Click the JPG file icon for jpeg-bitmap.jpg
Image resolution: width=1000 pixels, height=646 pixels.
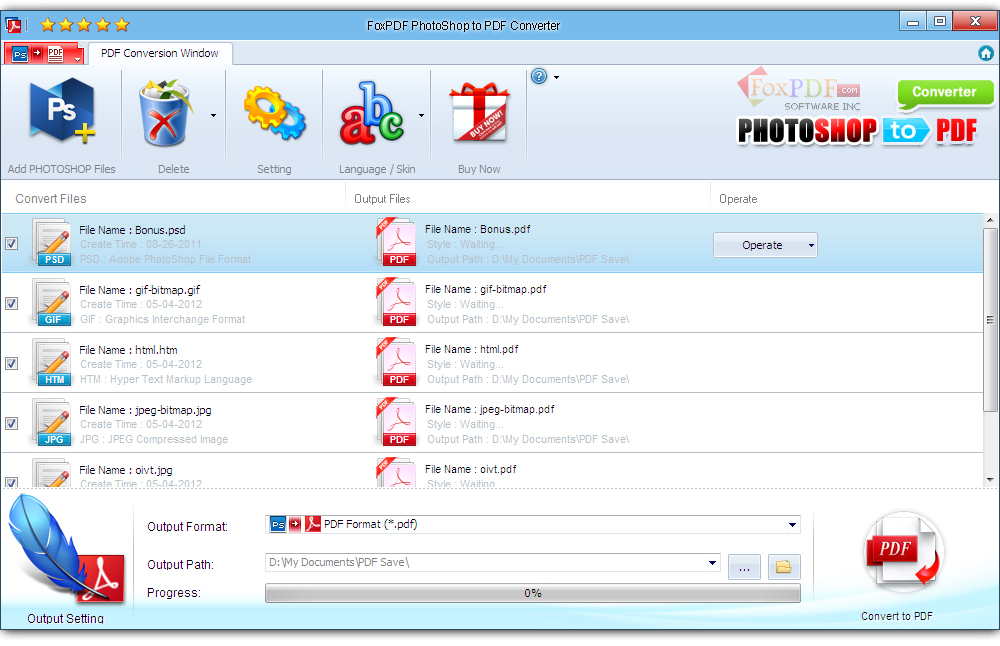click(52, 422)
